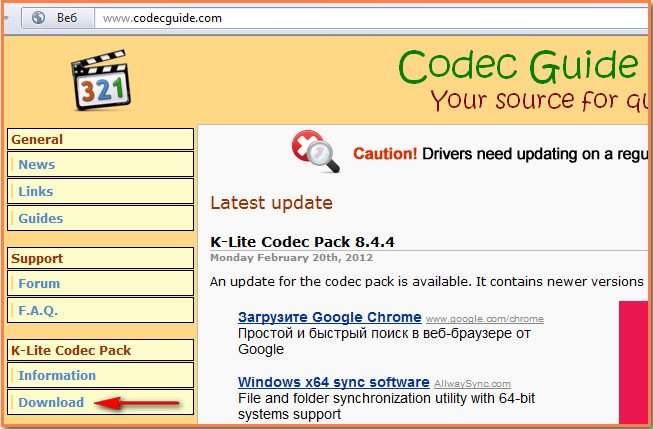Click the Веб button label
Image resolution: width=653 pixels, height=429 pixels.
coord(67,18)
